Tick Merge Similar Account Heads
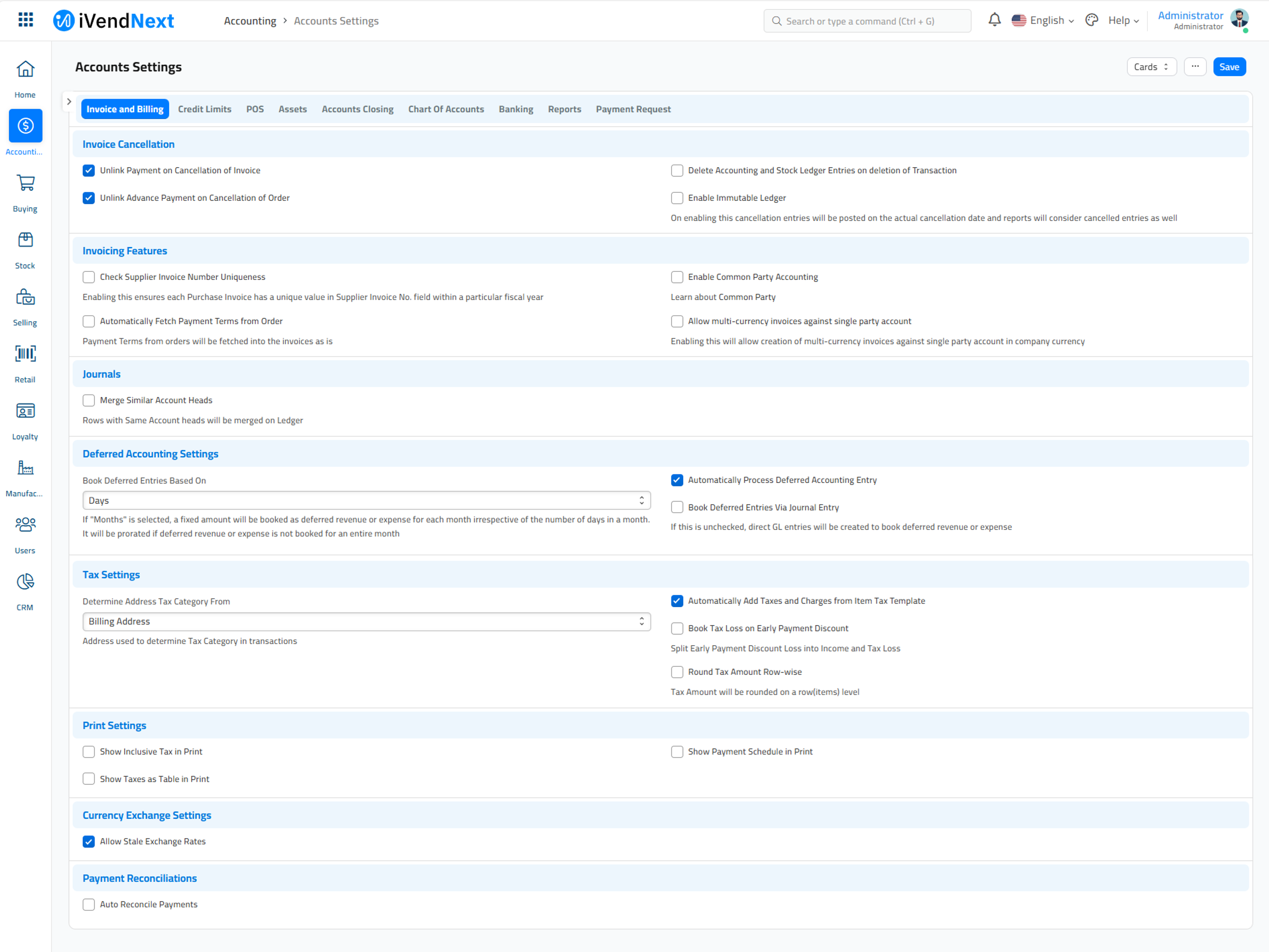 [x=89, y=400]
